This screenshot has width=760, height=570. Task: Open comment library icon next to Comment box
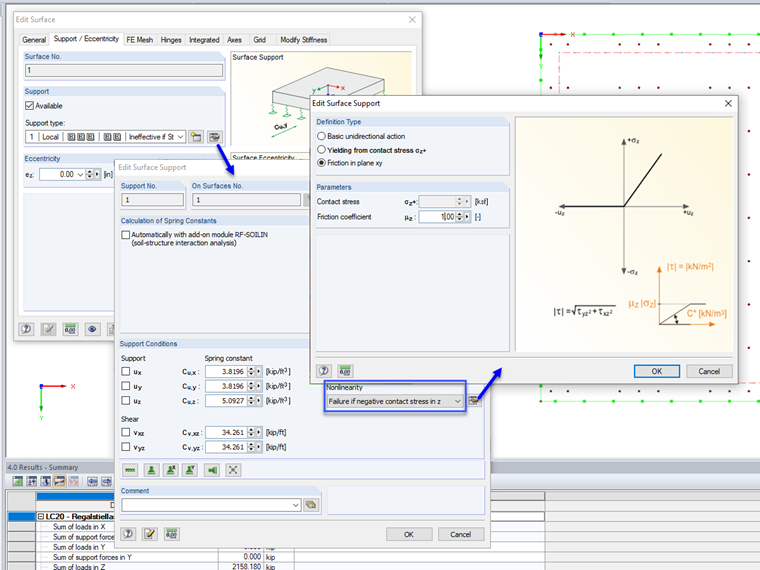coord(311,505)
